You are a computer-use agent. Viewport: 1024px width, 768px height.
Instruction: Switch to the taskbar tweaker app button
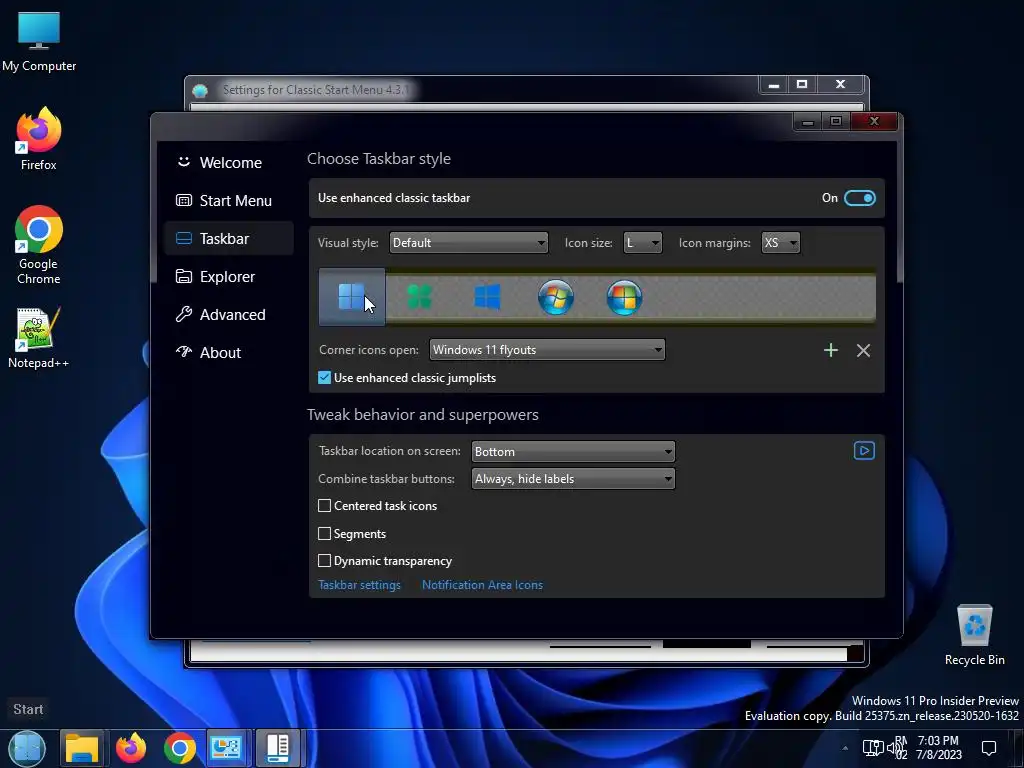[278, 748]
